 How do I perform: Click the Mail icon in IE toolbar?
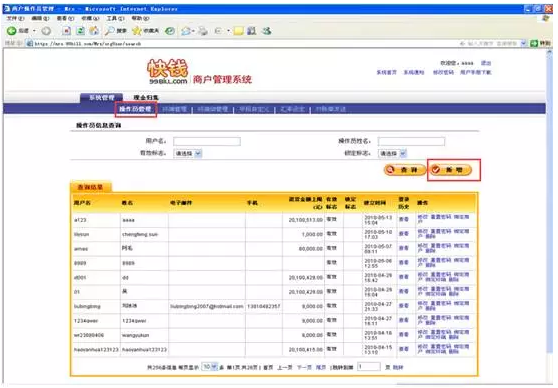coord(185,31)
